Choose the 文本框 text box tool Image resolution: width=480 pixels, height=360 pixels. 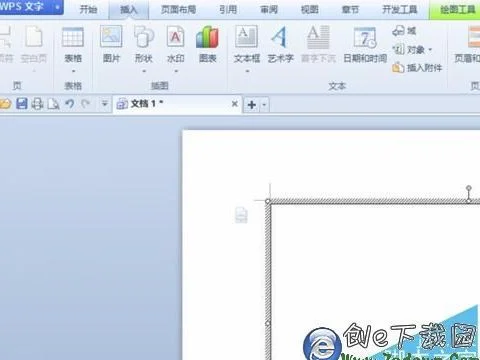(247, 37)
